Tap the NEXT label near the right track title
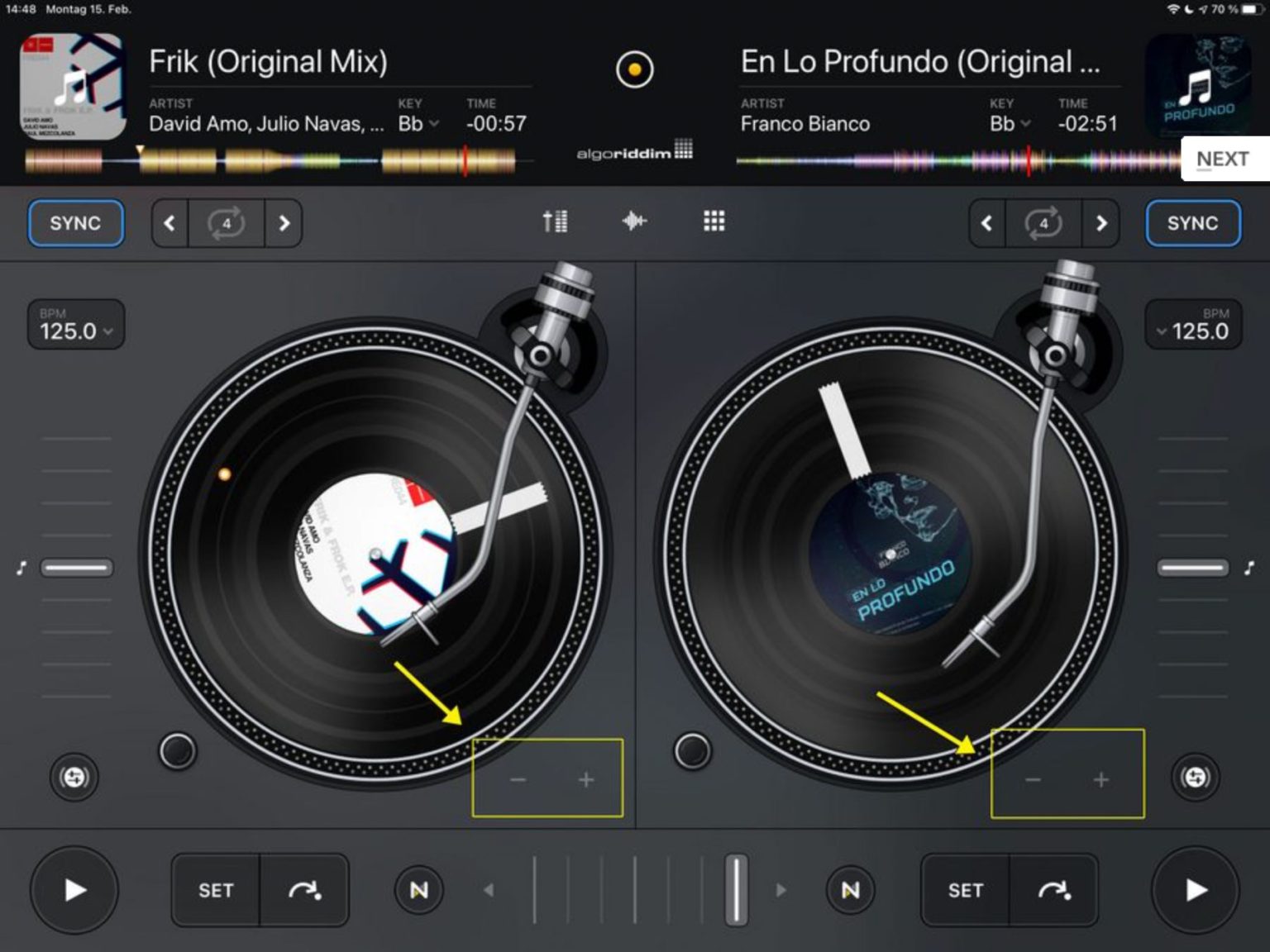Screen dimensions: 1270x952 click(1223, 159)
